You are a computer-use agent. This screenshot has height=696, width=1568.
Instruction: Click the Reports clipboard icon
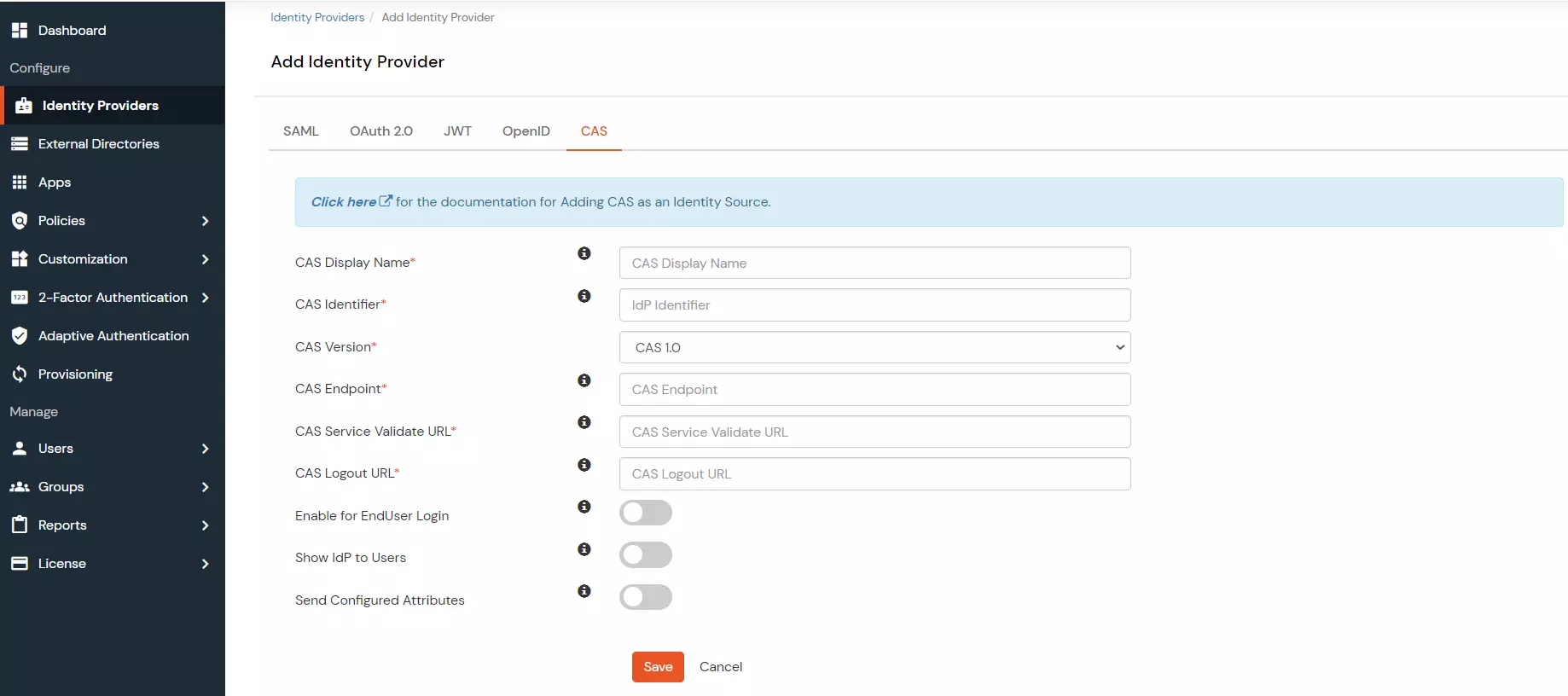coord(20,525)
